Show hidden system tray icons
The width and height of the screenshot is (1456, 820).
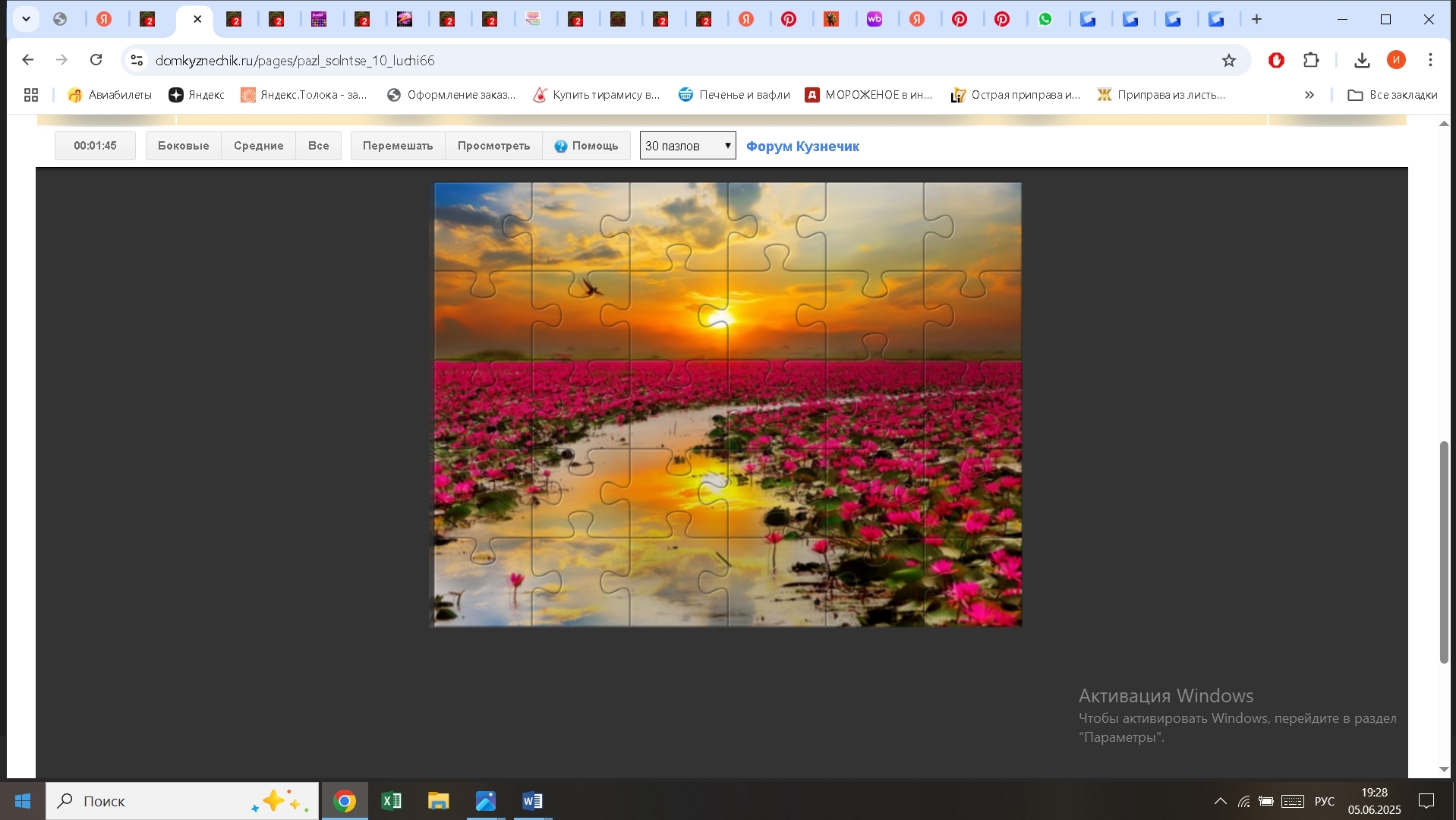[x=1220, y=801]
